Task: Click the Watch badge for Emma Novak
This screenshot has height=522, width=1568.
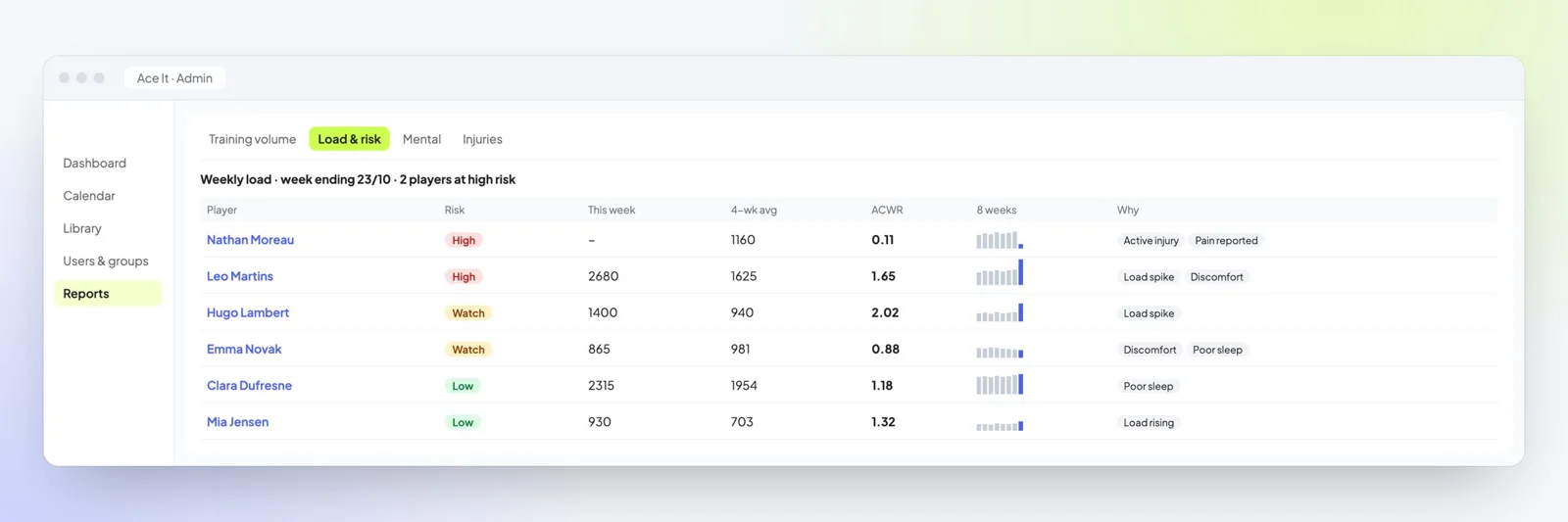Action: tap(468, 350)
